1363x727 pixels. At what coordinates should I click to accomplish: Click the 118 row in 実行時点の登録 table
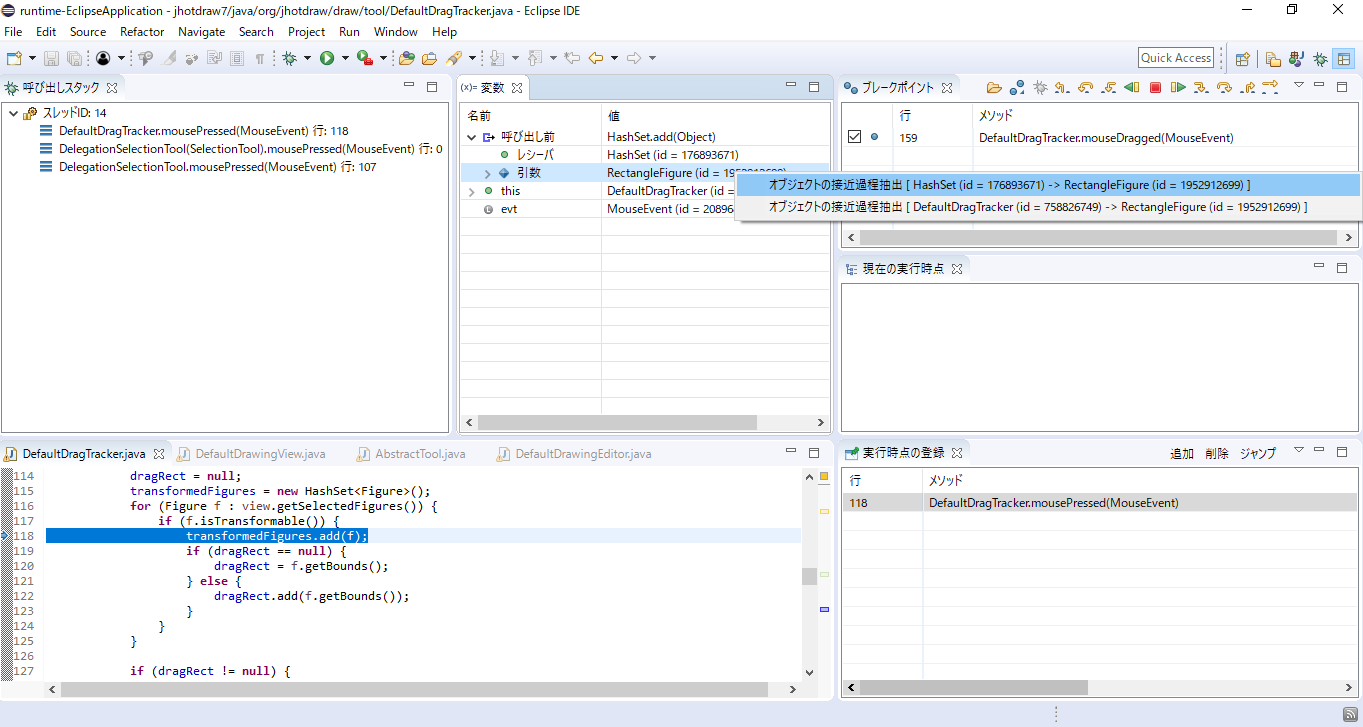click(x=1100, y=503)
